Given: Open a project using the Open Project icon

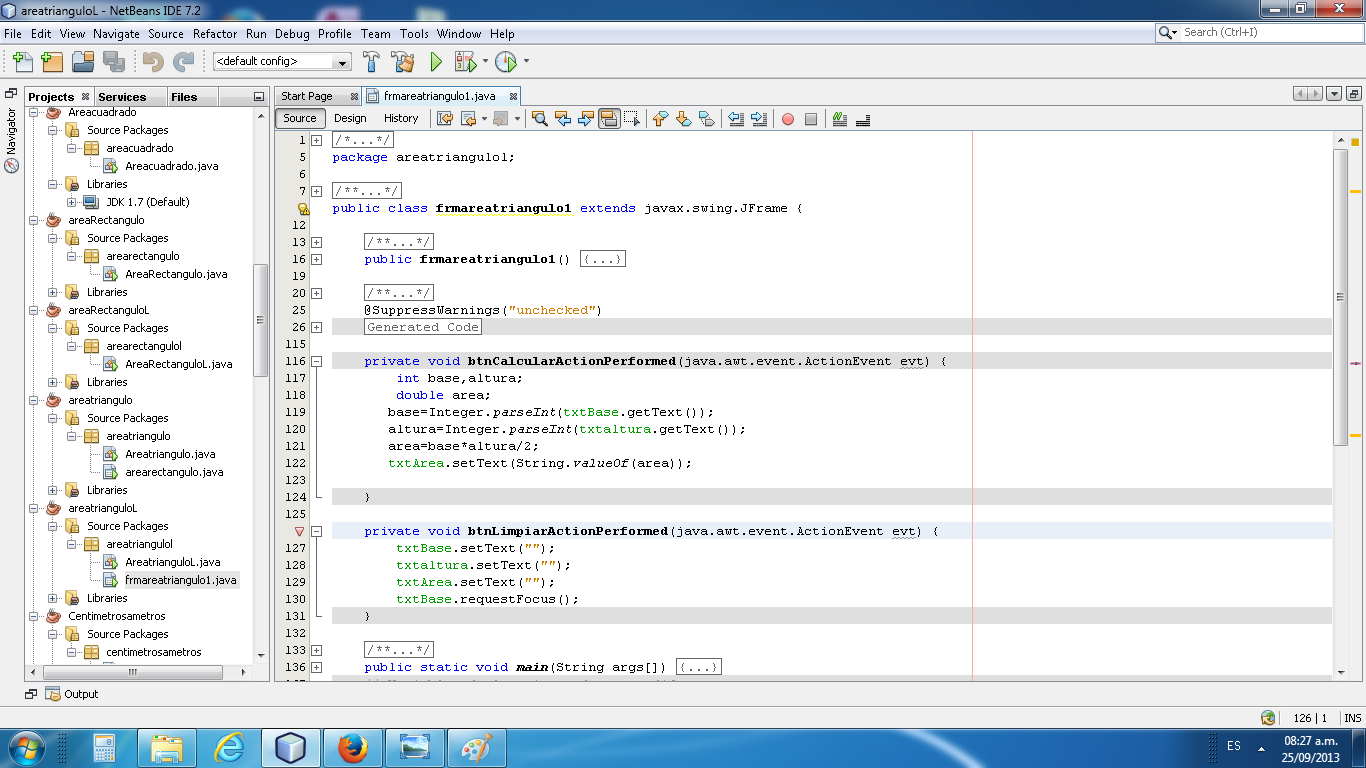Looking at the screenshot, I should click(x=84, y=62).
